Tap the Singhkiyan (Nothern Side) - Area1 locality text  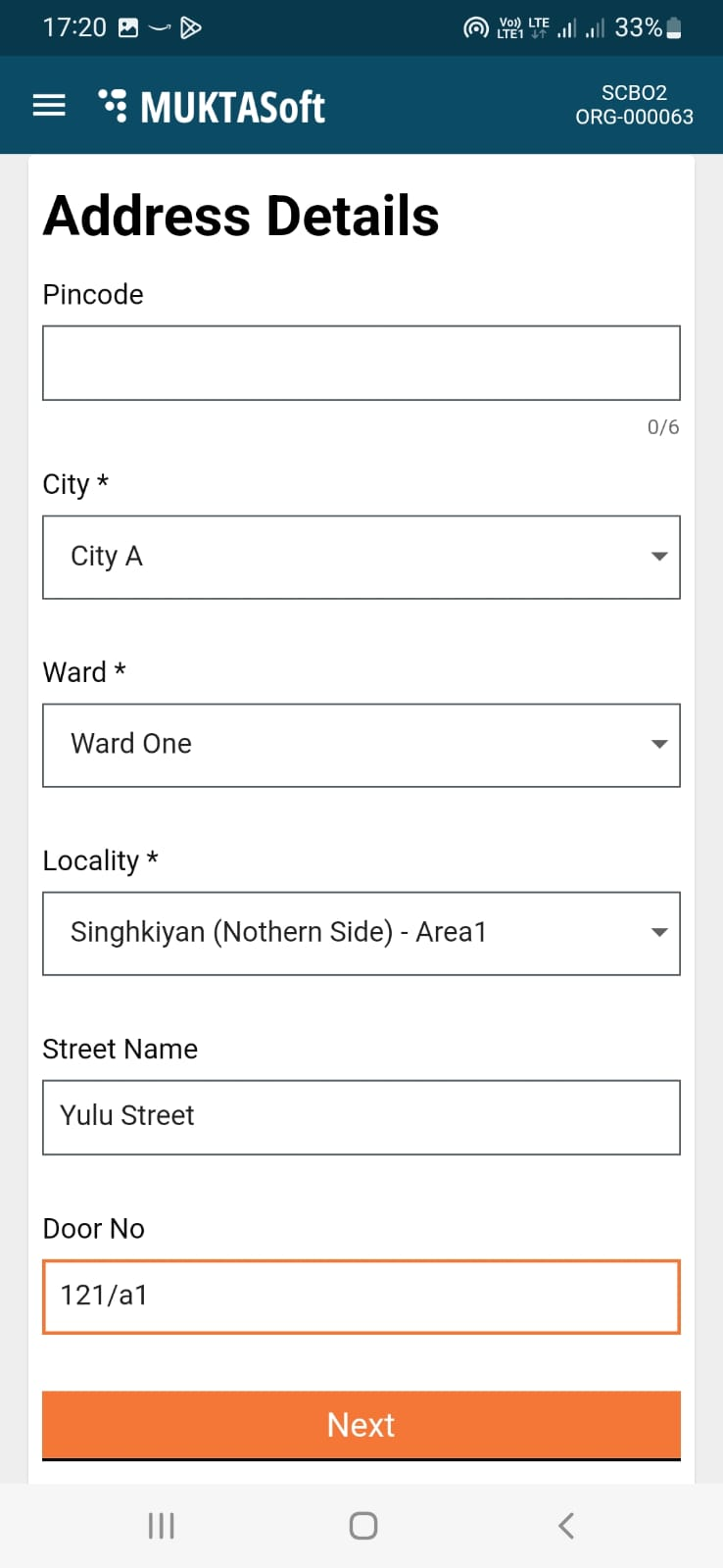click(x=278, y=932)
